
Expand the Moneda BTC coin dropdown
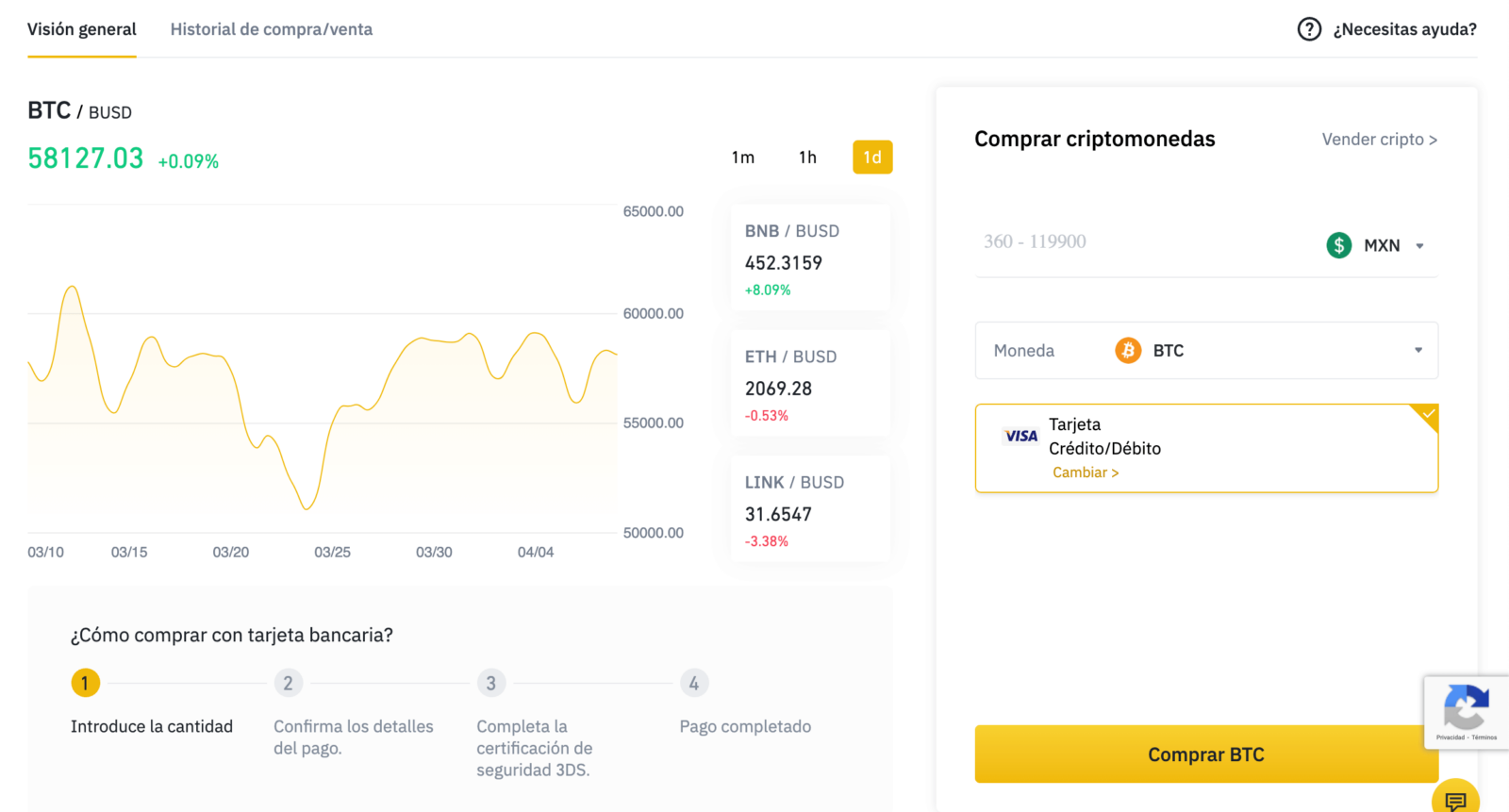click(x=1418, y=351)
